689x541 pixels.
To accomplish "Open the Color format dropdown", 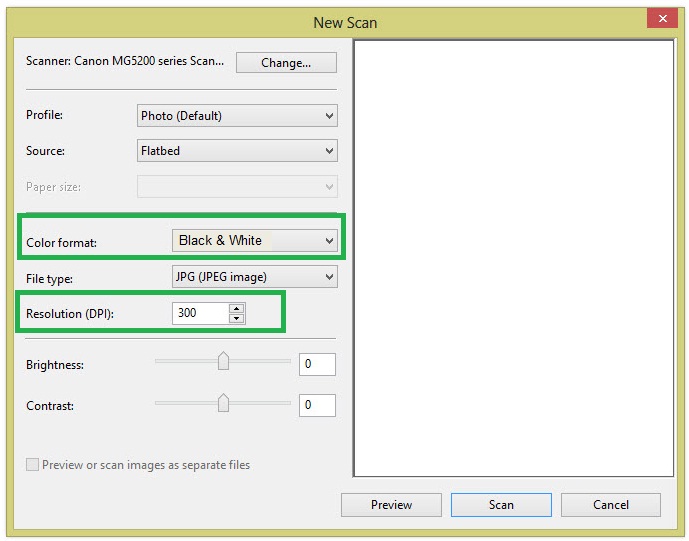I will click(255, 241).
